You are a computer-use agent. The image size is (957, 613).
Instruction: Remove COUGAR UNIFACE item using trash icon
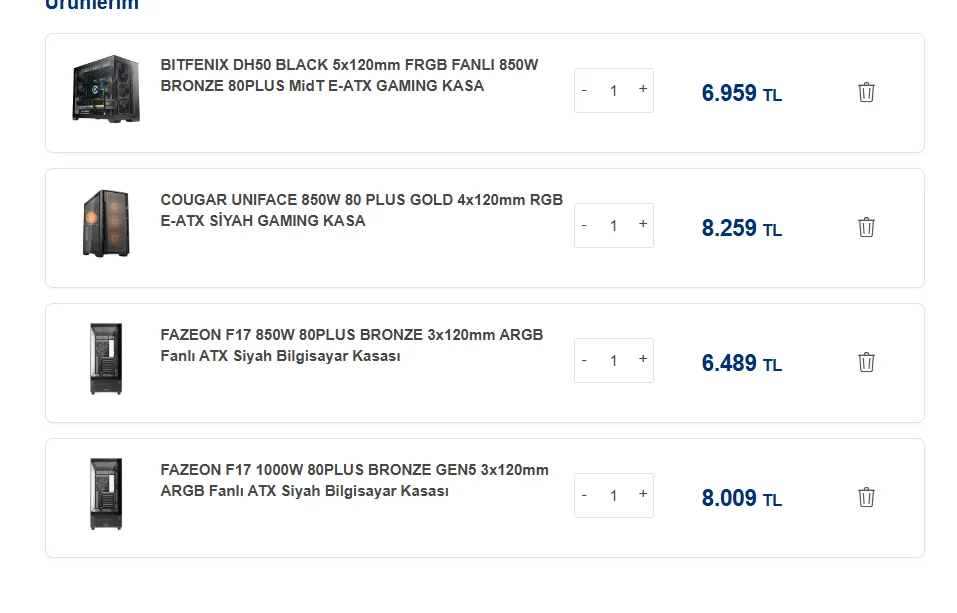[866, 227]
